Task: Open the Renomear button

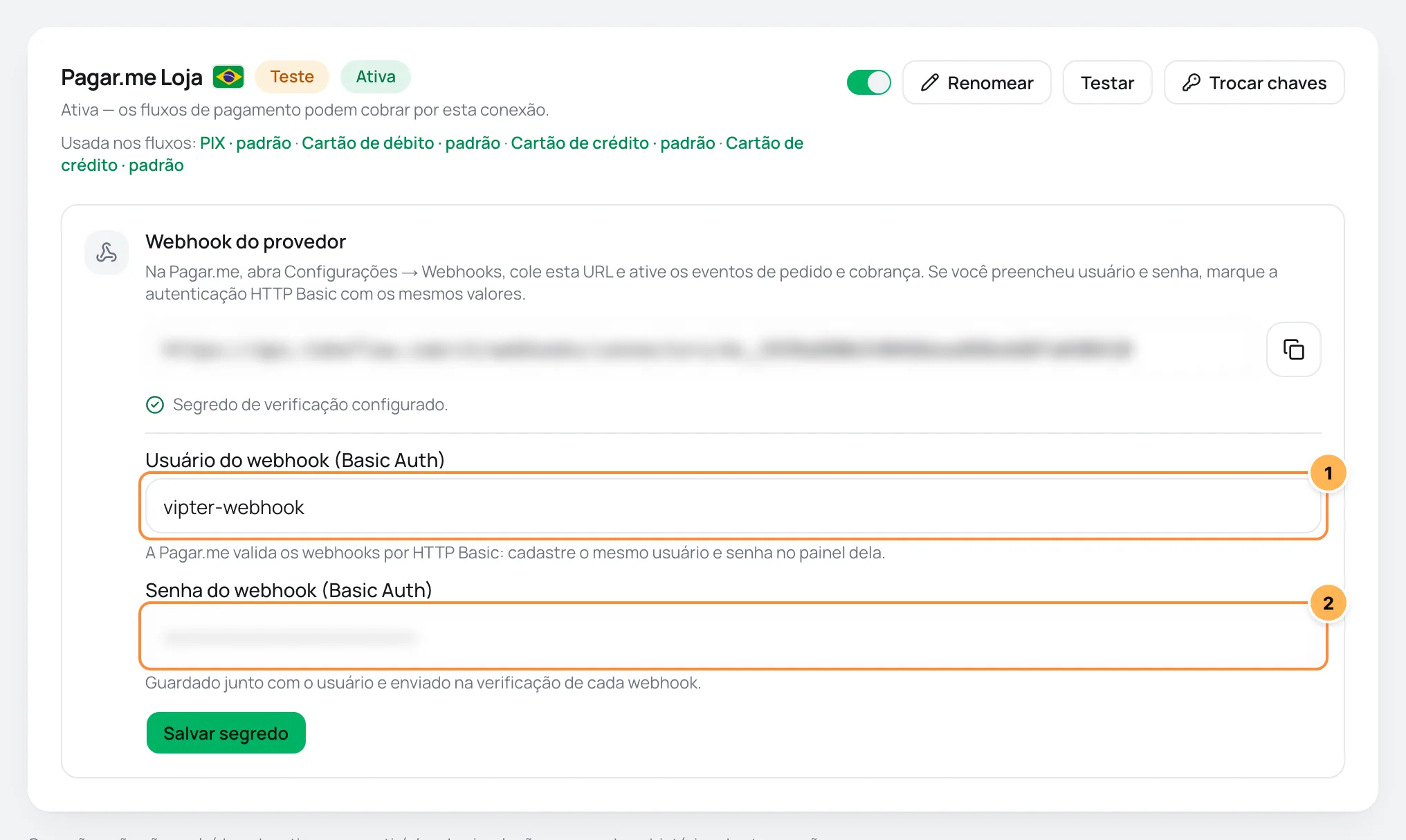Action: pos(976,82)
